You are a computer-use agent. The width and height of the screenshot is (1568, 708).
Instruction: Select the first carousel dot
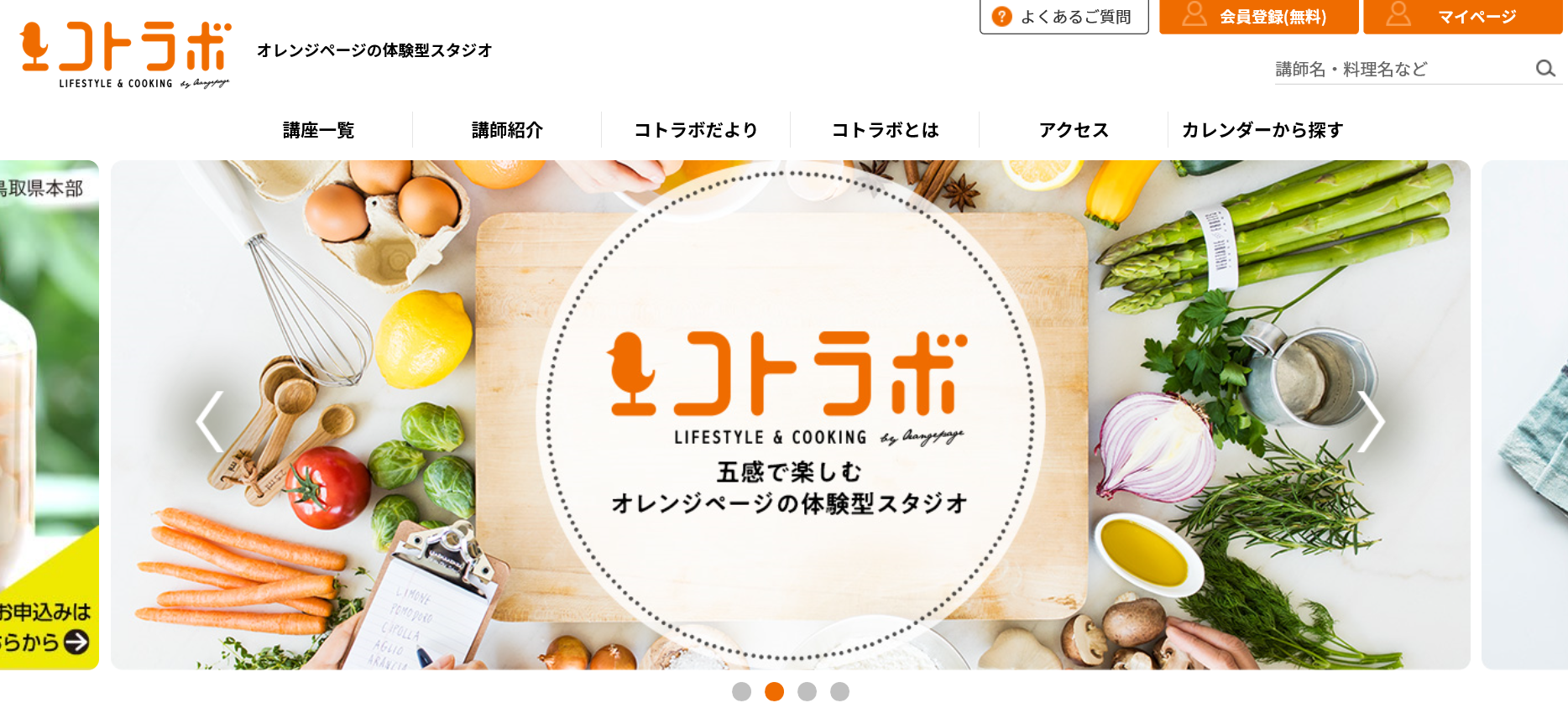coord(741,691)
